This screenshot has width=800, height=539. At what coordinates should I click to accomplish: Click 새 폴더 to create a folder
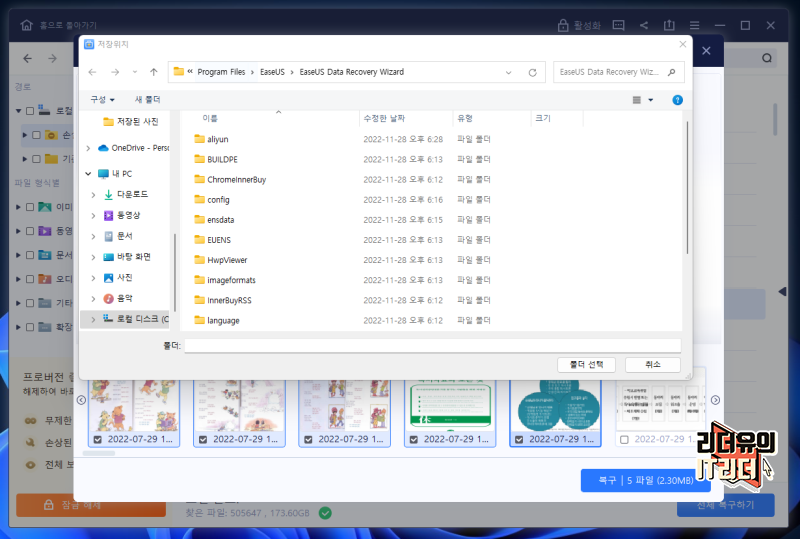147,100
